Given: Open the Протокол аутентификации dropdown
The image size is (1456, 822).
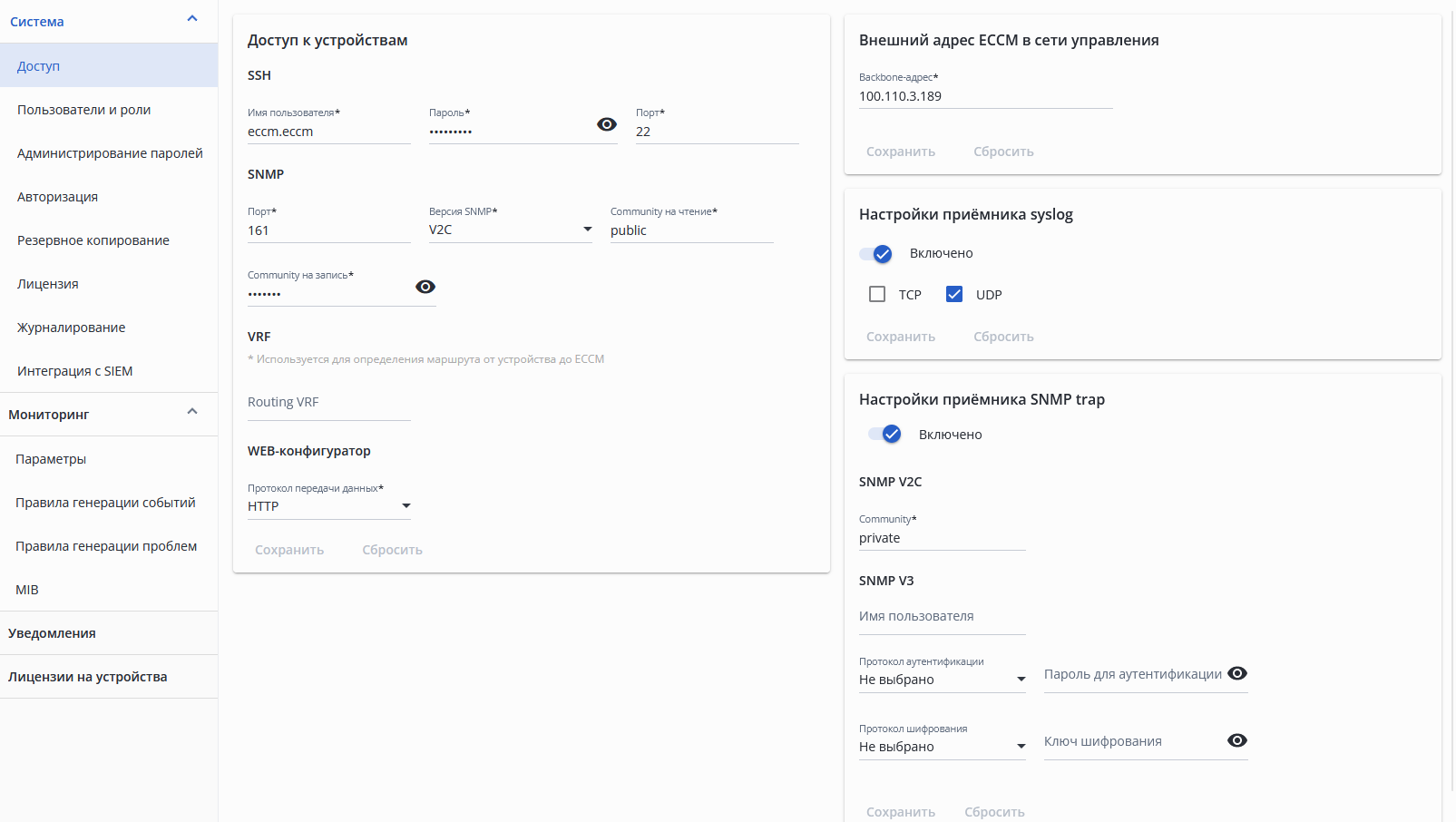Looking at the screenshot, I should click(942, 680).
